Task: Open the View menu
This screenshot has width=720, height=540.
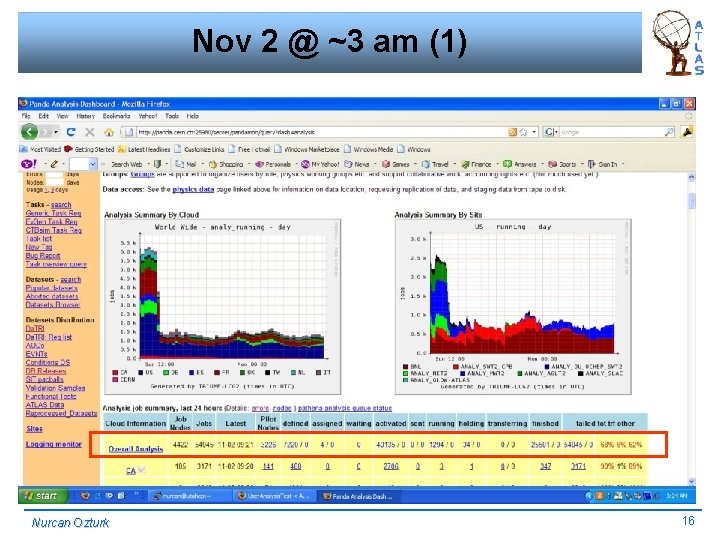Action: (x=62, y=116)
